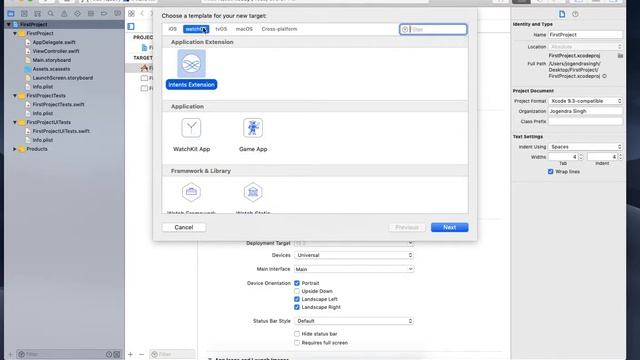Open the Issue navigator warning icon
The width and height of the screenshot is (640, 360).
[x=64, y=13]
